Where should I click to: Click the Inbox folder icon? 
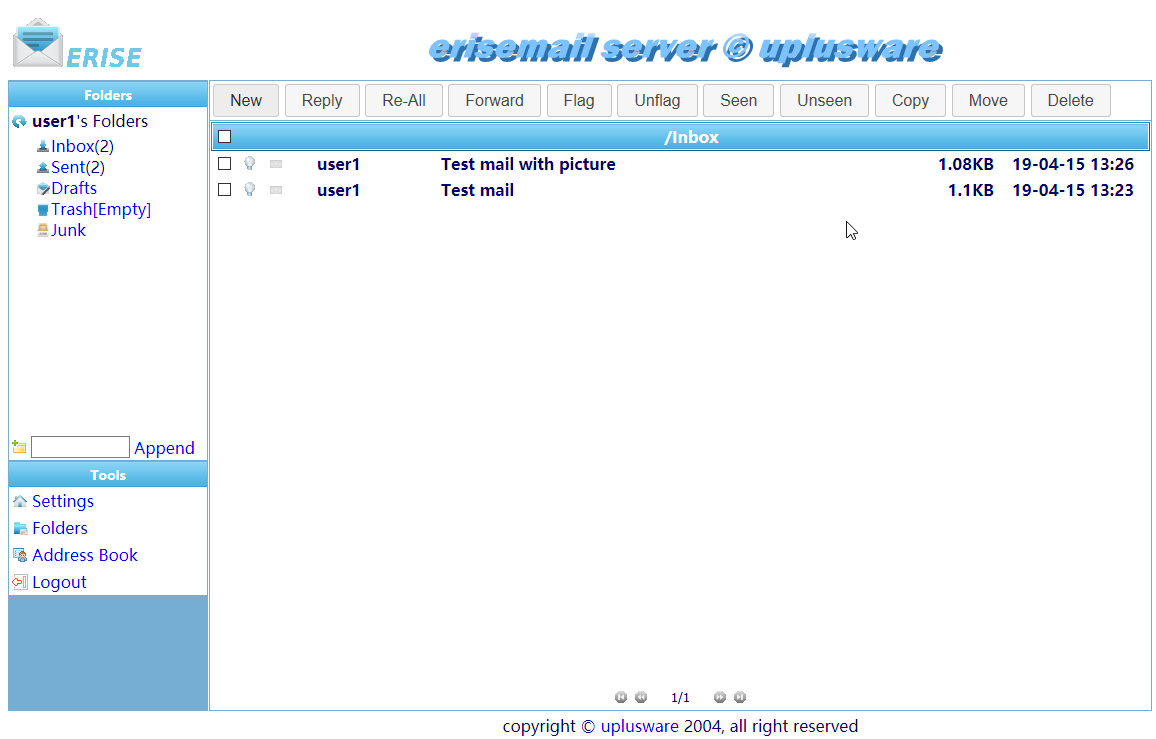43,147
